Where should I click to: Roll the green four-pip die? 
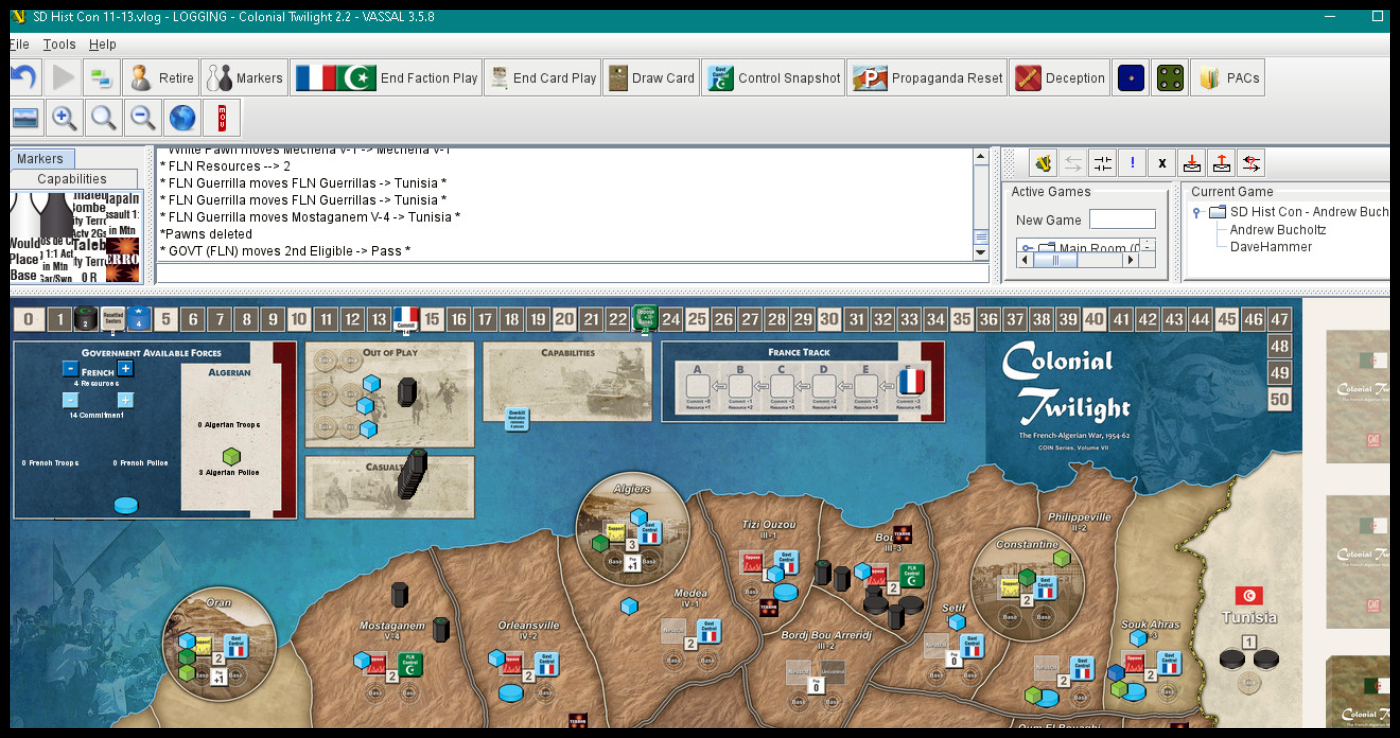(x=1169, y=77)
